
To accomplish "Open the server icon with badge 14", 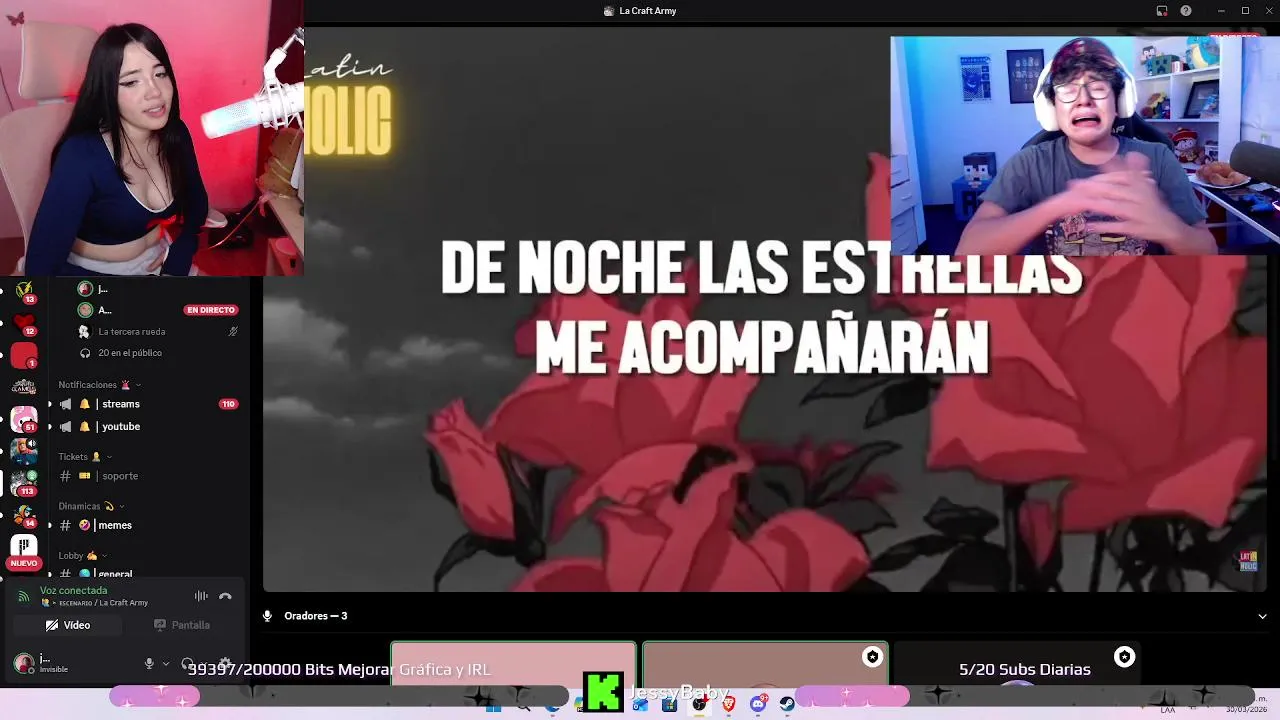I will [x=24, y=515].
